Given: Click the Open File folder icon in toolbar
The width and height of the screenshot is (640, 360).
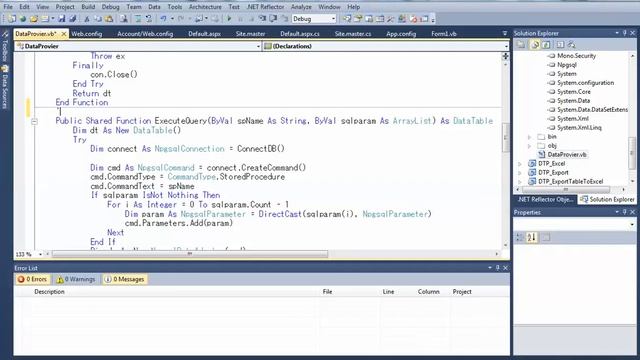Looking at the screenshot, I should pyautogui.click(x=33, y=19).
